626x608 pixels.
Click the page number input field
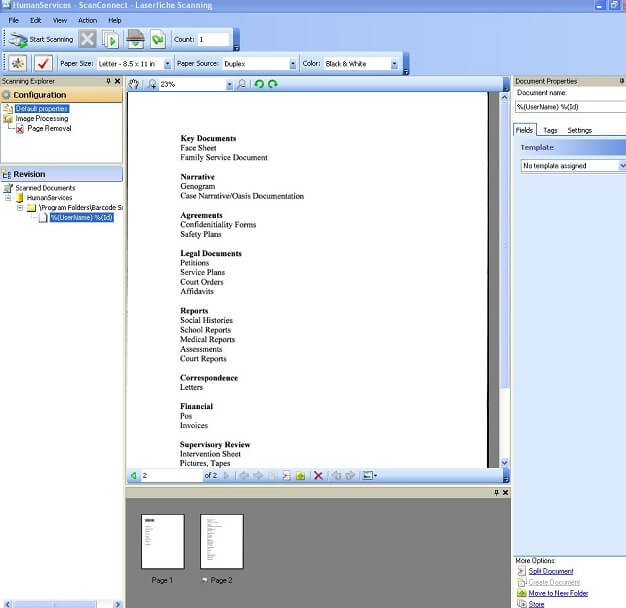(172, 475)
